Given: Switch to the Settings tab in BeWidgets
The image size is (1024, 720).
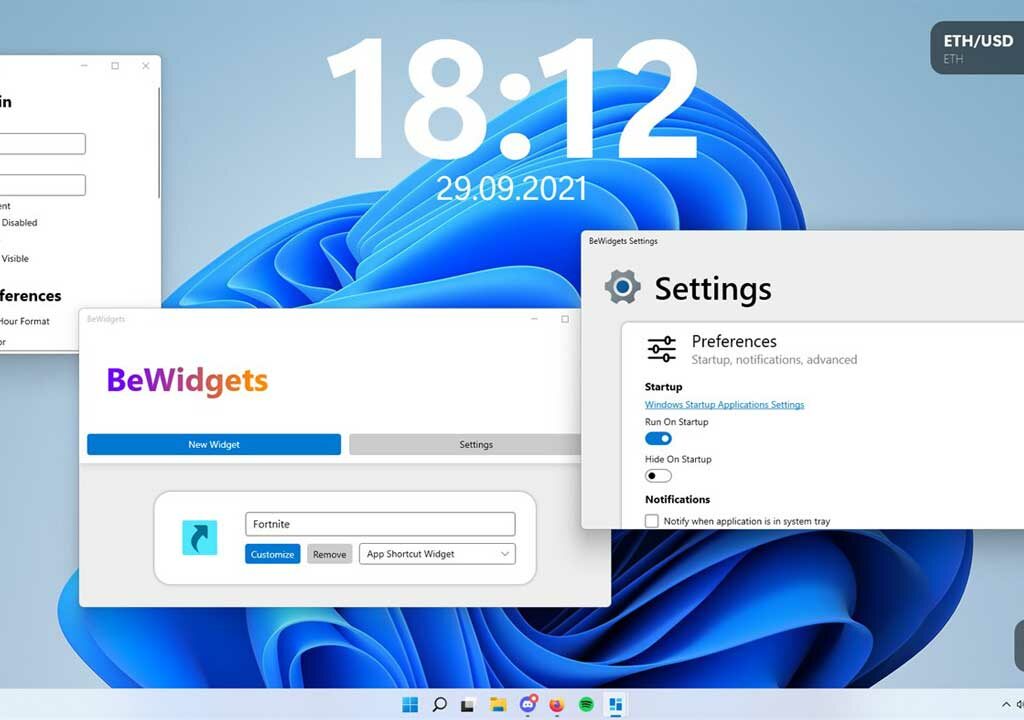Looking at the screenshot, I should point(476,444).
